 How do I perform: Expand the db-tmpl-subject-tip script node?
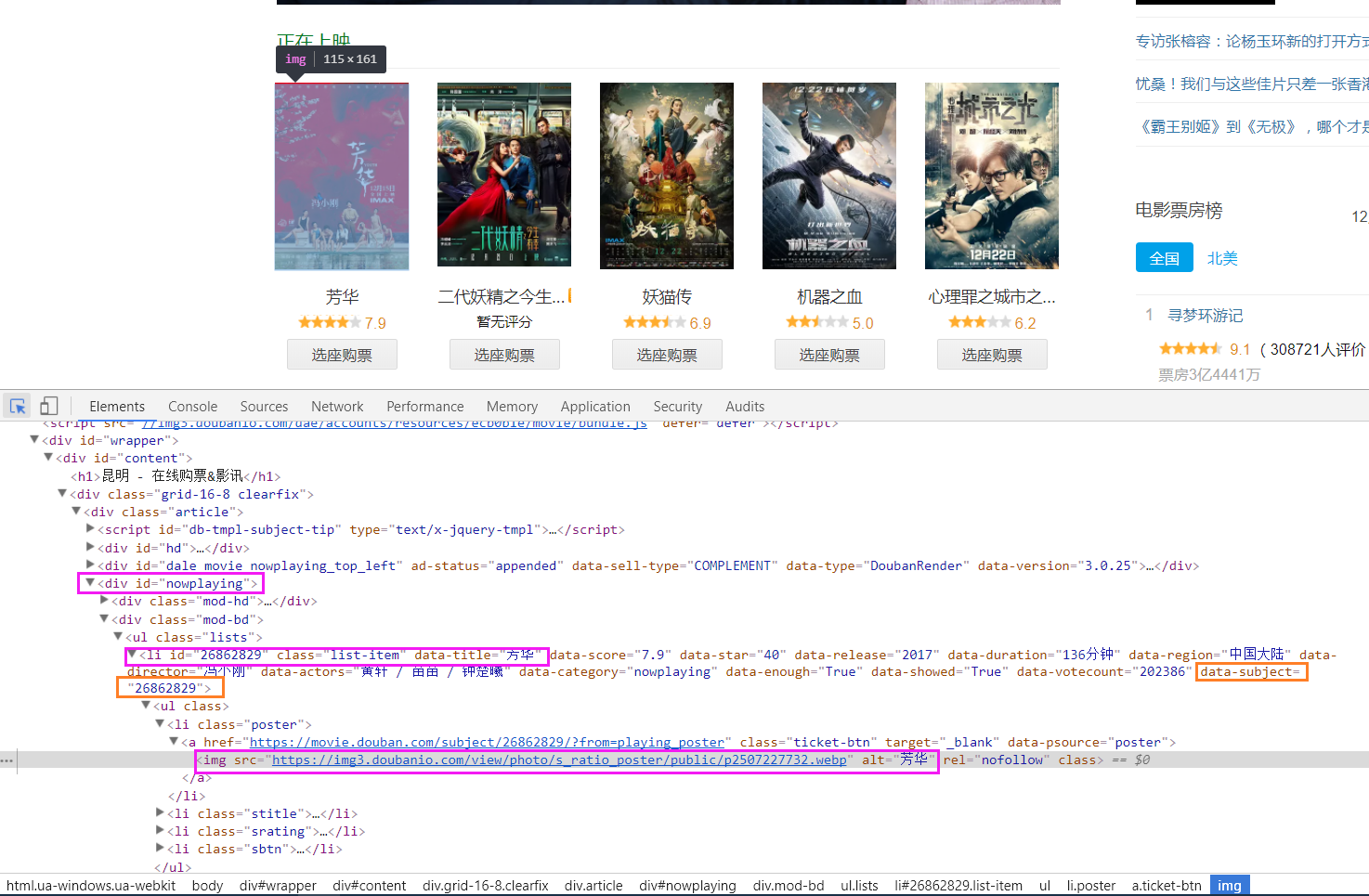click(x=90, y=529)
